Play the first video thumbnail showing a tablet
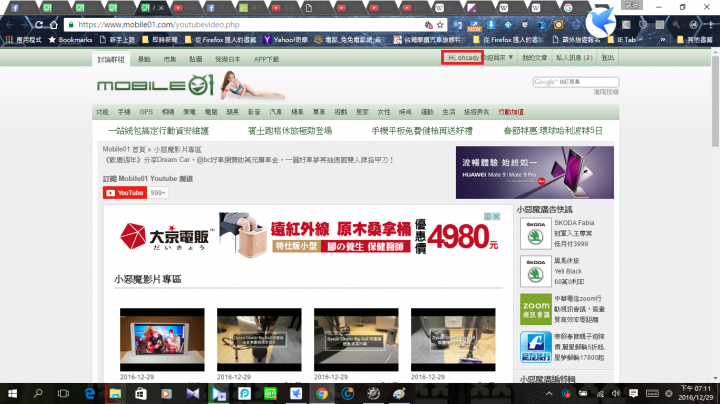Viewport: 720px width, 404px height. pos(162,339)
